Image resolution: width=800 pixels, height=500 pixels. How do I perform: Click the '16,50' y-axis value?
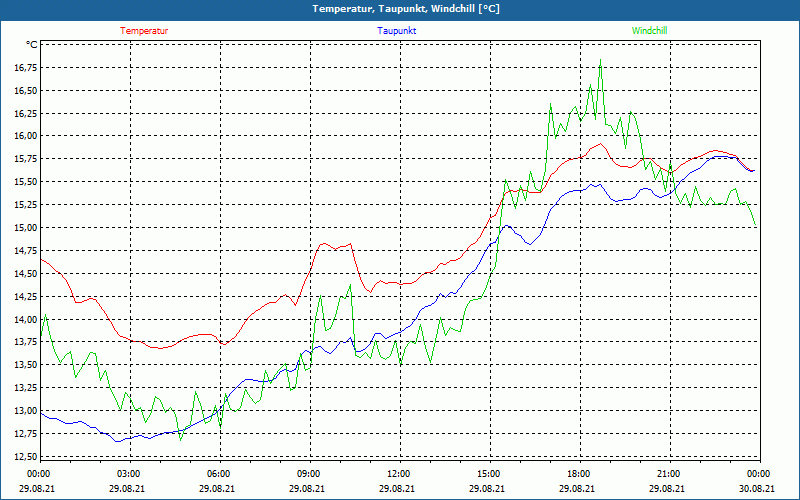[x=27, y=91]
